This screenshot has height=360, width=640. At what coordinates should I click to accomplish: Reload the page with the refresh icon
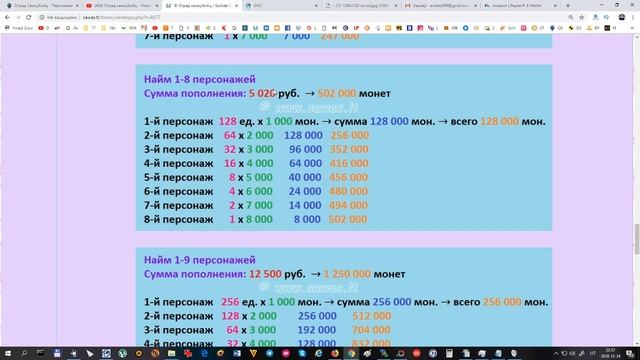pyautogui.click(x=29, y=18)
